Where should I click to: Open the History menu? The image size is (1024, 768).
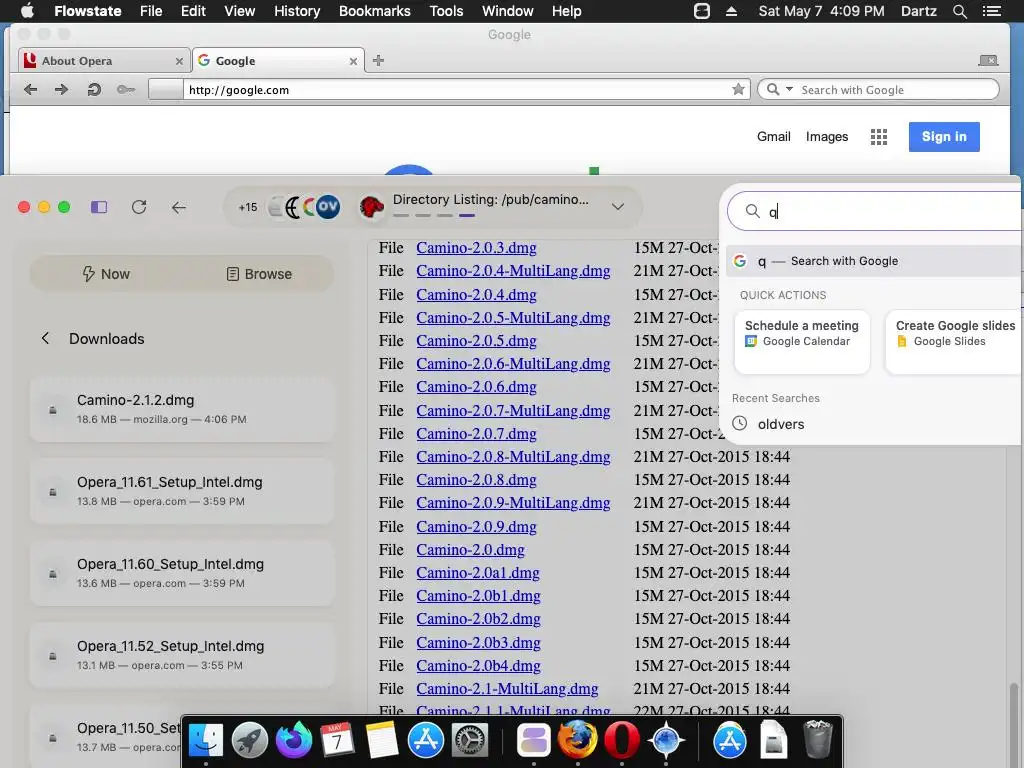point(297,11)
